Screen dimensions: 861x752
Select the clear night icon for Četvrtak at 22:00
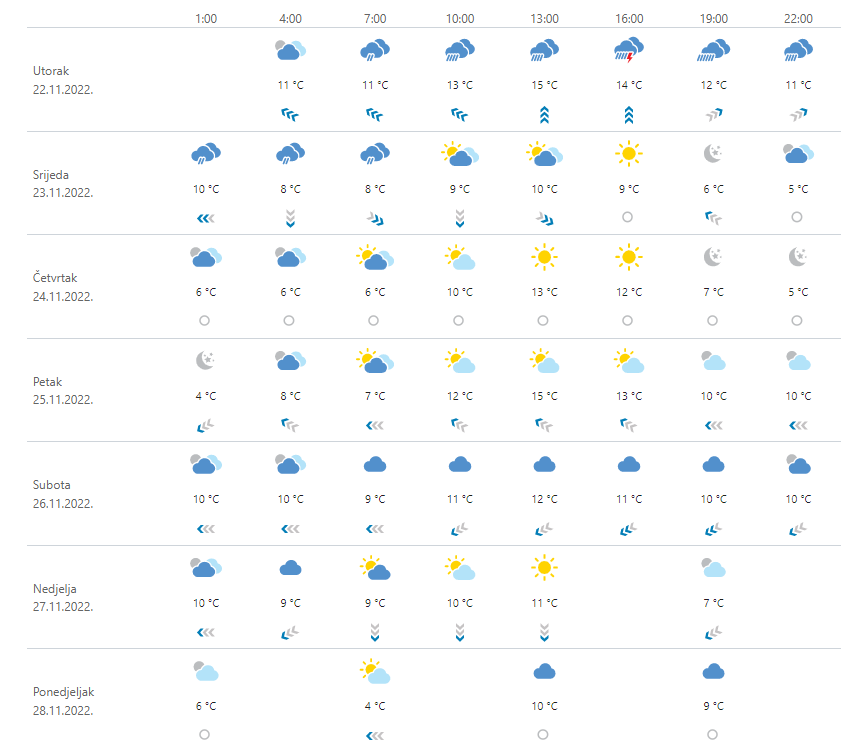pyautogui.click(x=797, y=257)
